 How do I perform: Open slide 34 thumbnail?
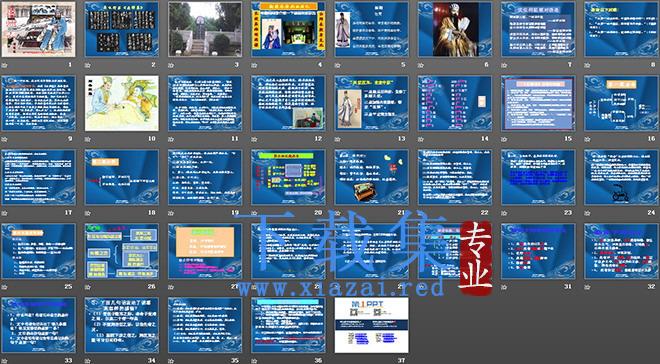point(122,325)
